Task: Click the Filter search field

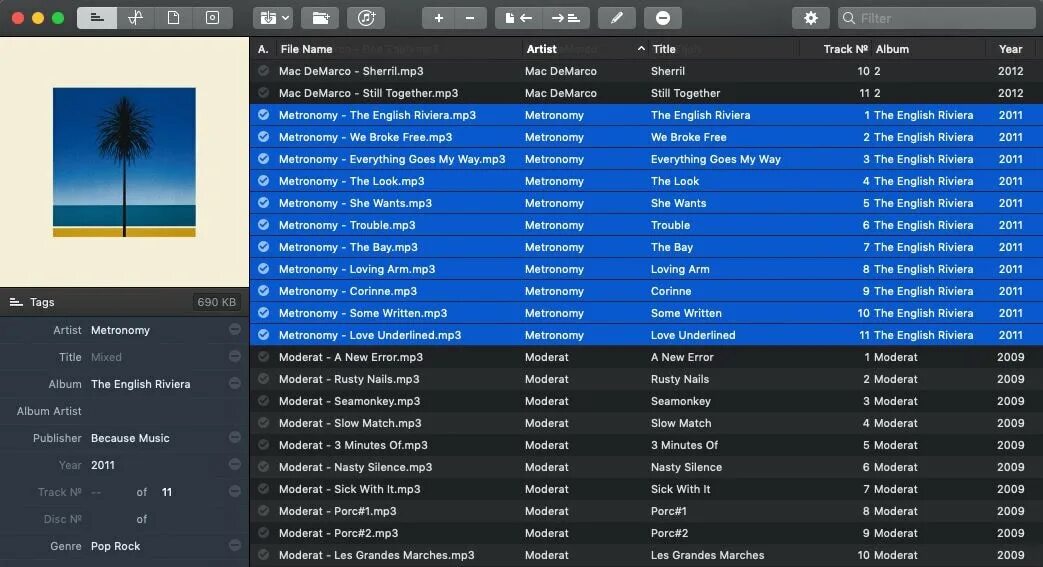Action: pos(937,18)
